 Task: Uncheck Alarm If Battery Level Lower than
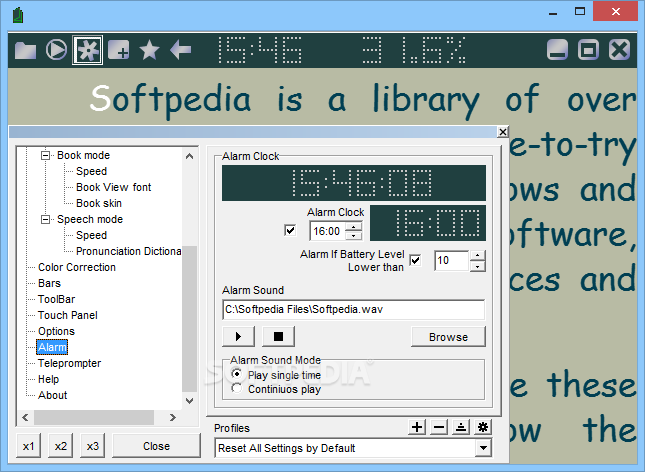[x=415, y=260]
